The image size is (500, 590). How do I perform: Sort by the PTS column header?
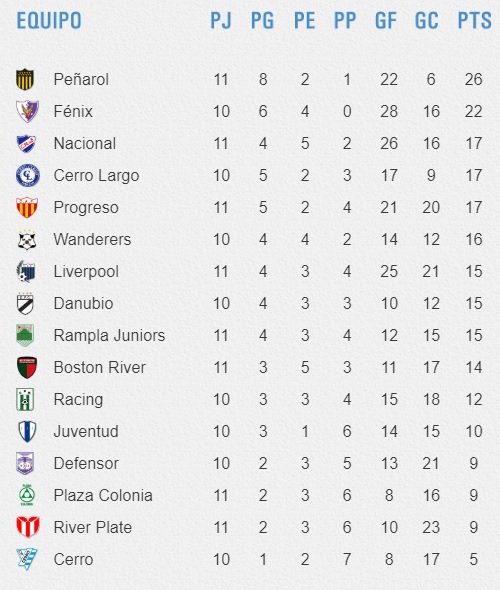click(474, 20)
